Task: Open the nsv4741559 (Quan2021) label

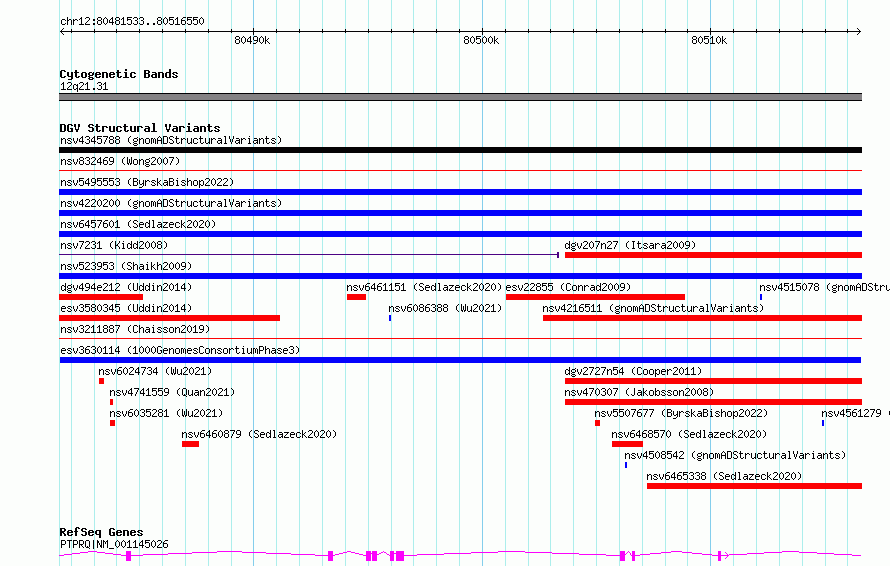Action: (x=172, y=392)
